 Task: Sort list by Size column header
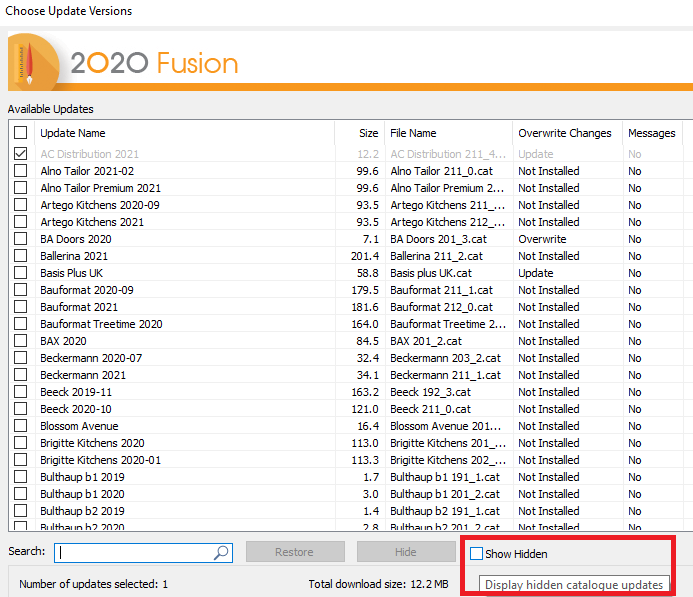point(369,133)
